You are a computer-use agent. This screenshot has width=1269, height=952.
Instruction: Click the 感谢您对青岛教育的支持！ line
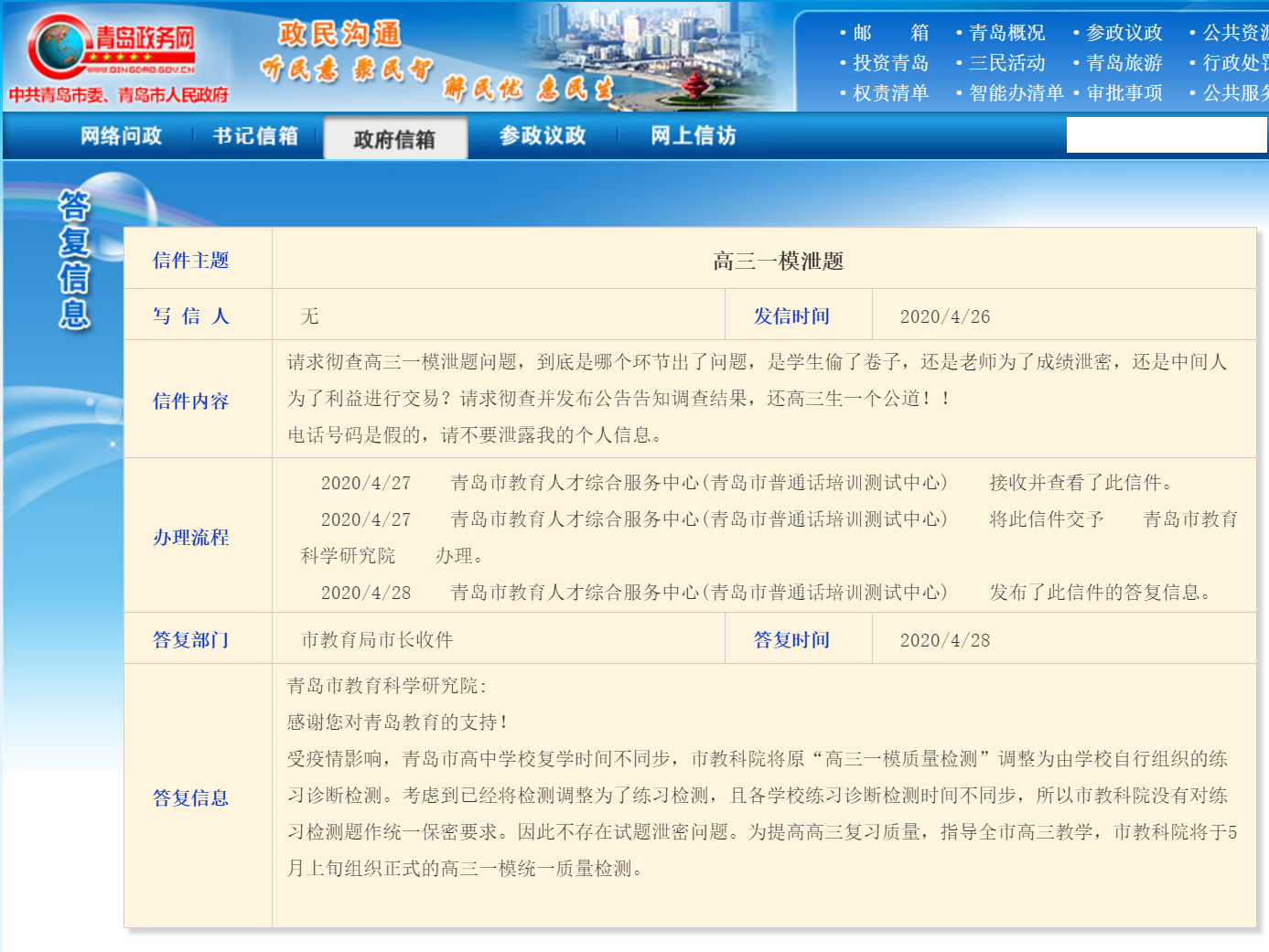[x=398, y=722]
